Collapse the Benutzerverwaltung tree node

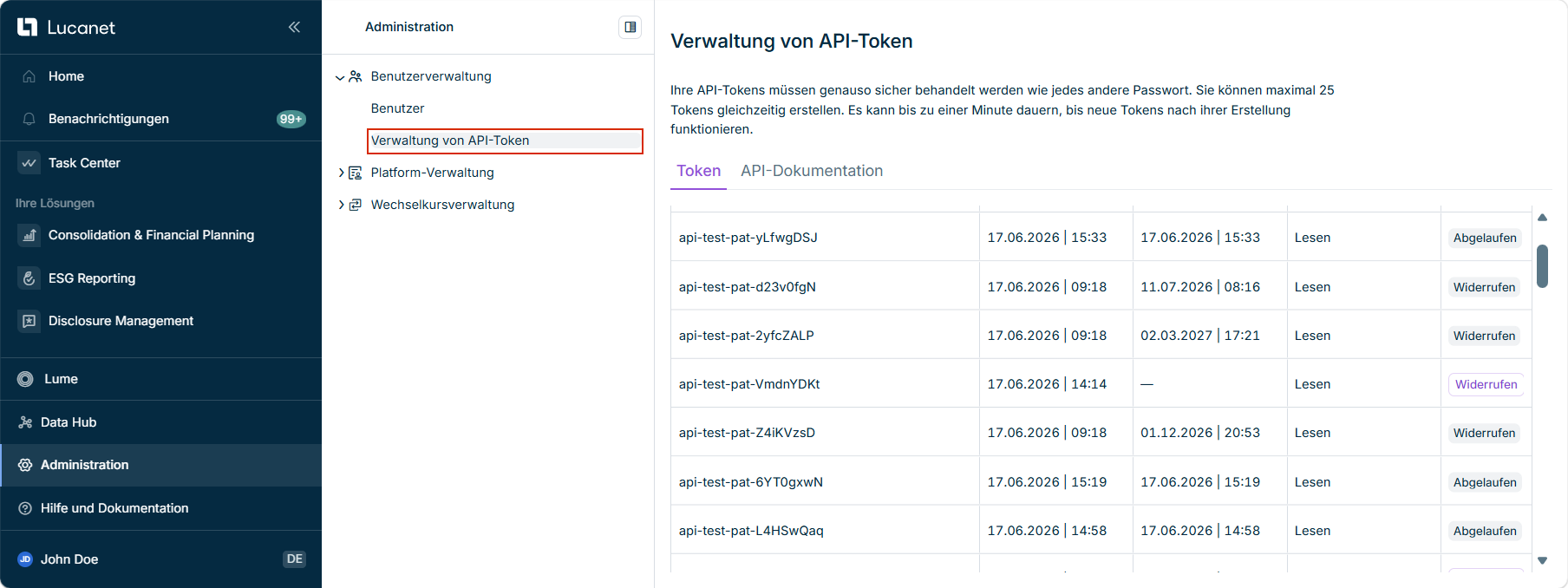coord(340,77)
